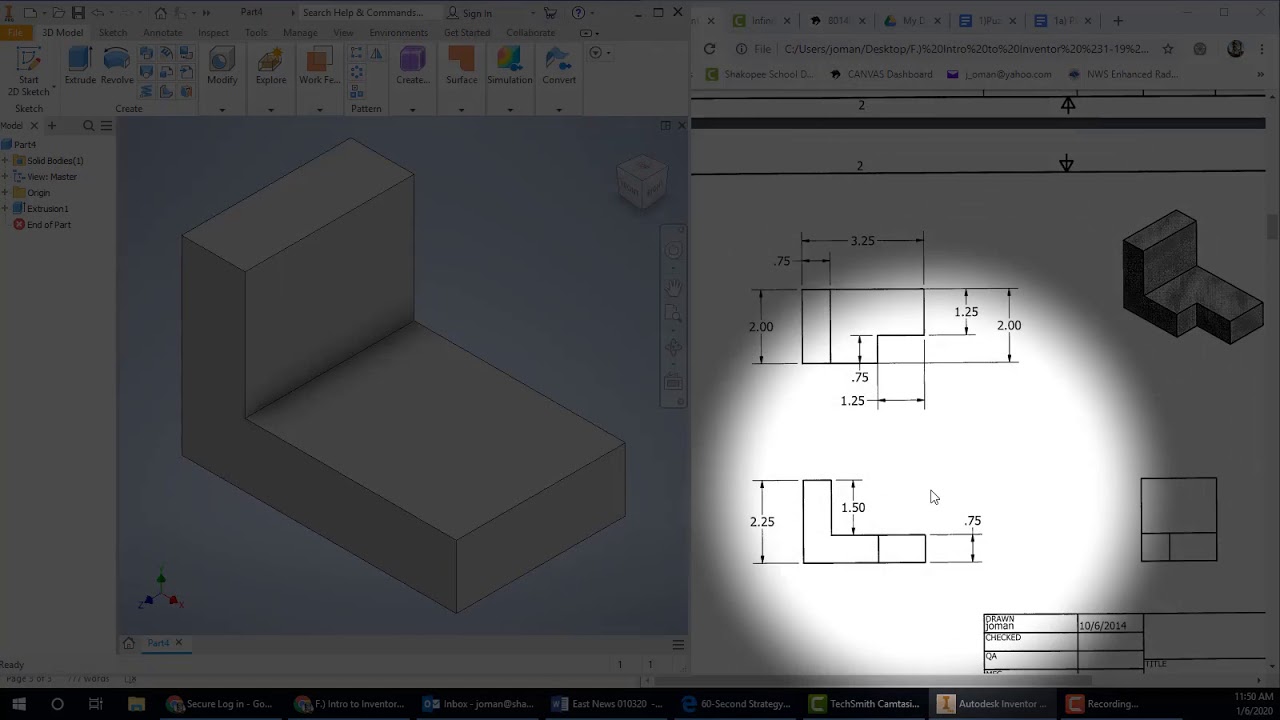The image size is (1280, 720).
Task: Expand the Surface panel dropdown arrow
Action: coord(461,109)
